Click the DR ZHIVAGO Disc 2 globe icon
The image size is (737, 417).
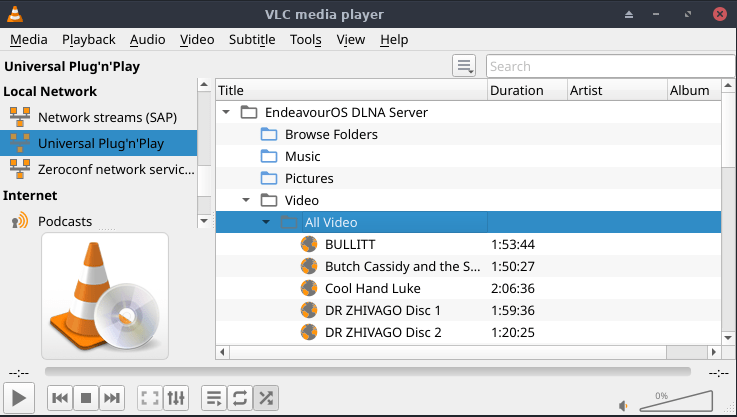click(x=309, y=332)
